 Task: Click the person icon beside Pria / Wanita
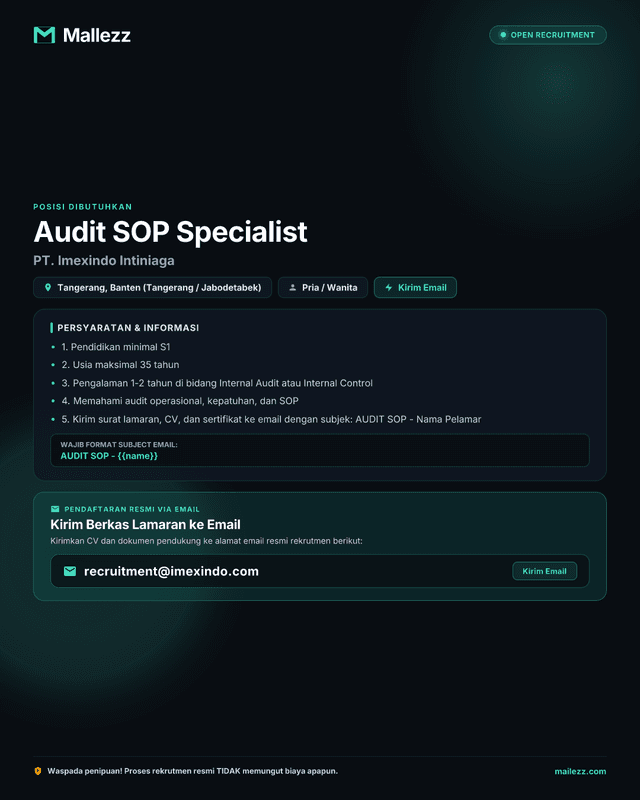[x=292, y=288]
